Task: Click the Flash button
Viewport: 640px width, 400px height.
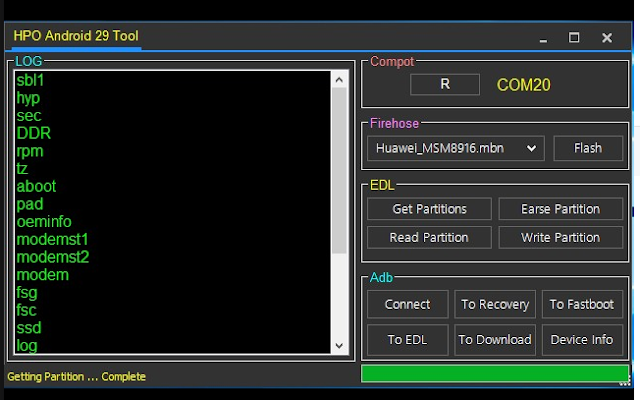Action: tap(588, 148)
